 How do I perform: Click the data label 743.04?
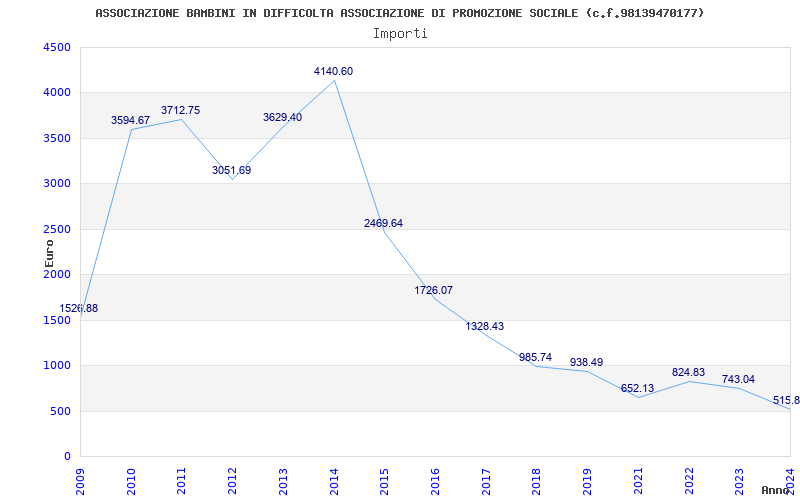pos(738,380)
